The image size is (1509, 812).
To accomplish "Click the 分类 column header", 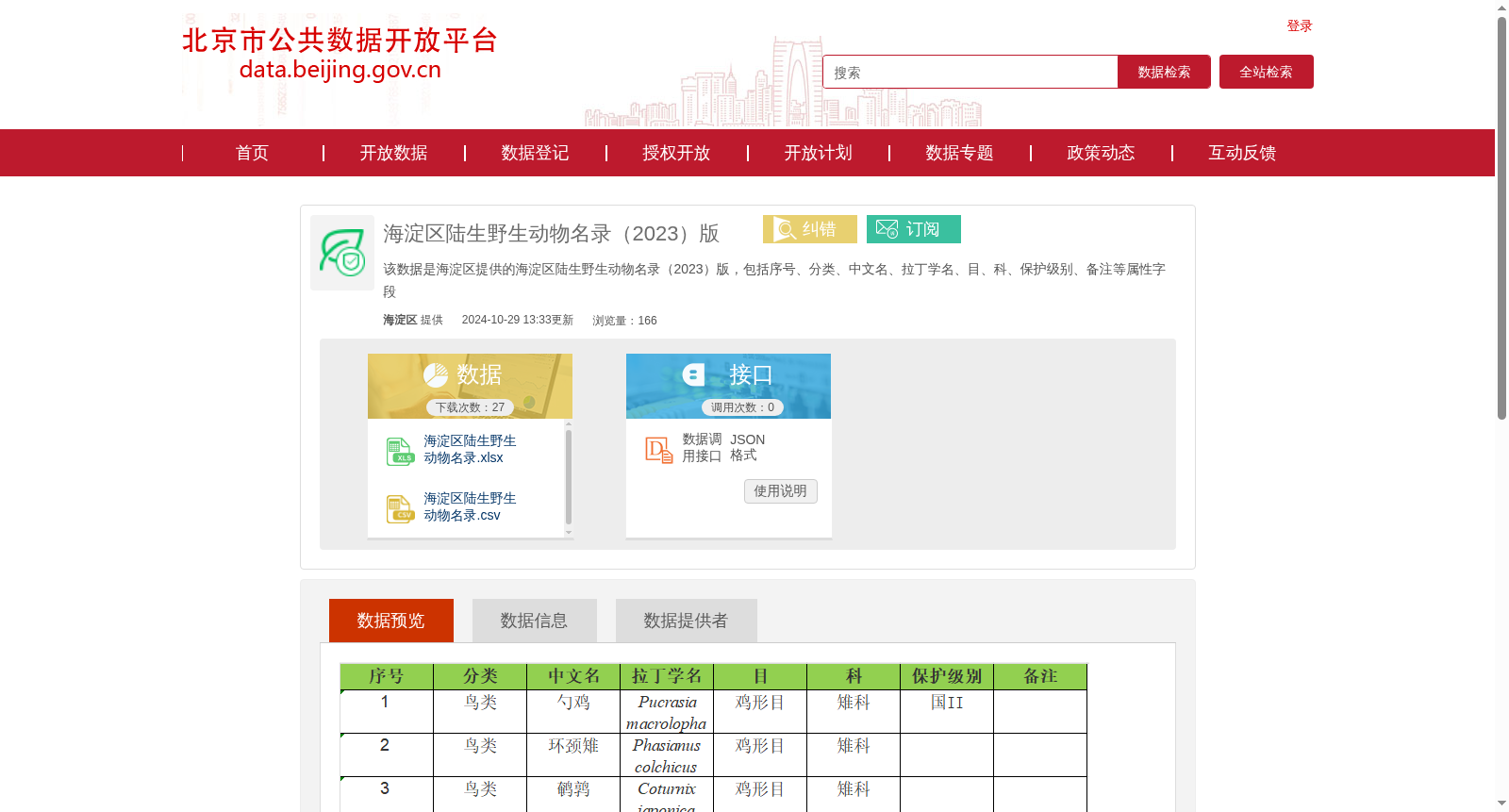I will pos(480,676).
